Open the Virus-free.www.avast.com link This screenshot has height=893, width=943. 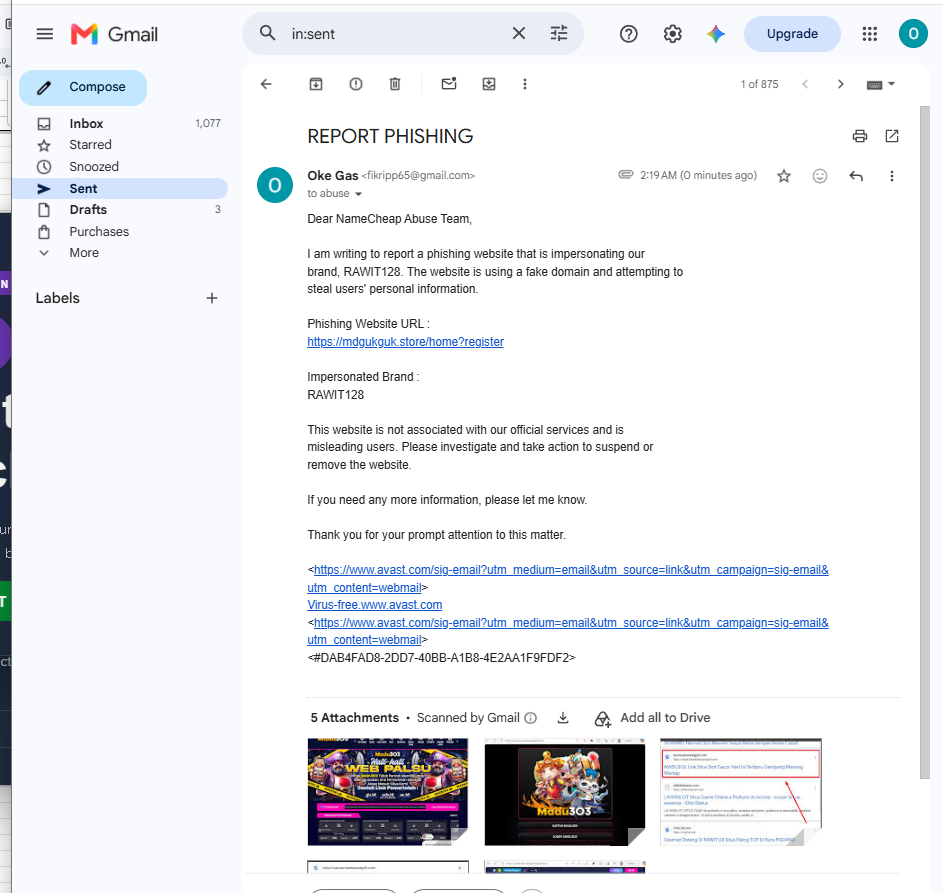[375, 605]
